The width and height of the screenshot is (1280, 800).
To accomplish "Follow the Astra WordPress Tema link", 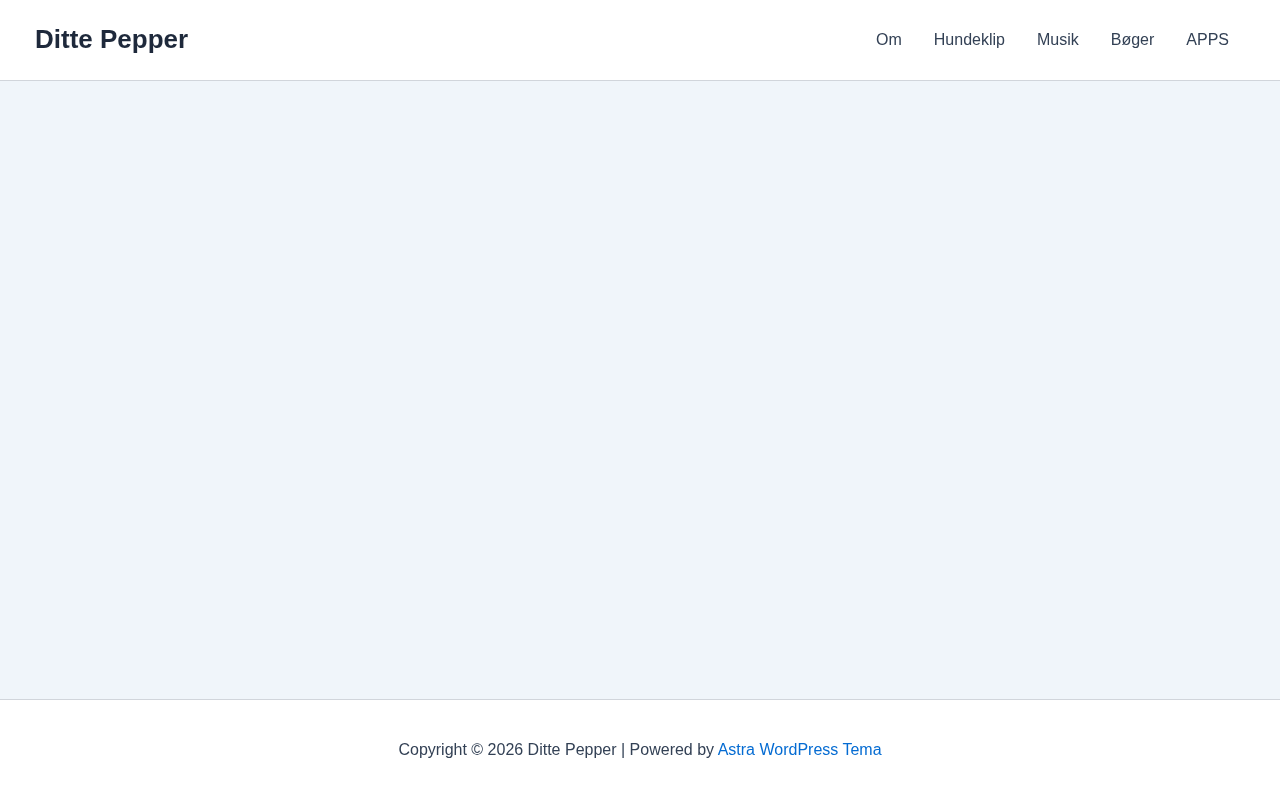I will click(799, 750).
